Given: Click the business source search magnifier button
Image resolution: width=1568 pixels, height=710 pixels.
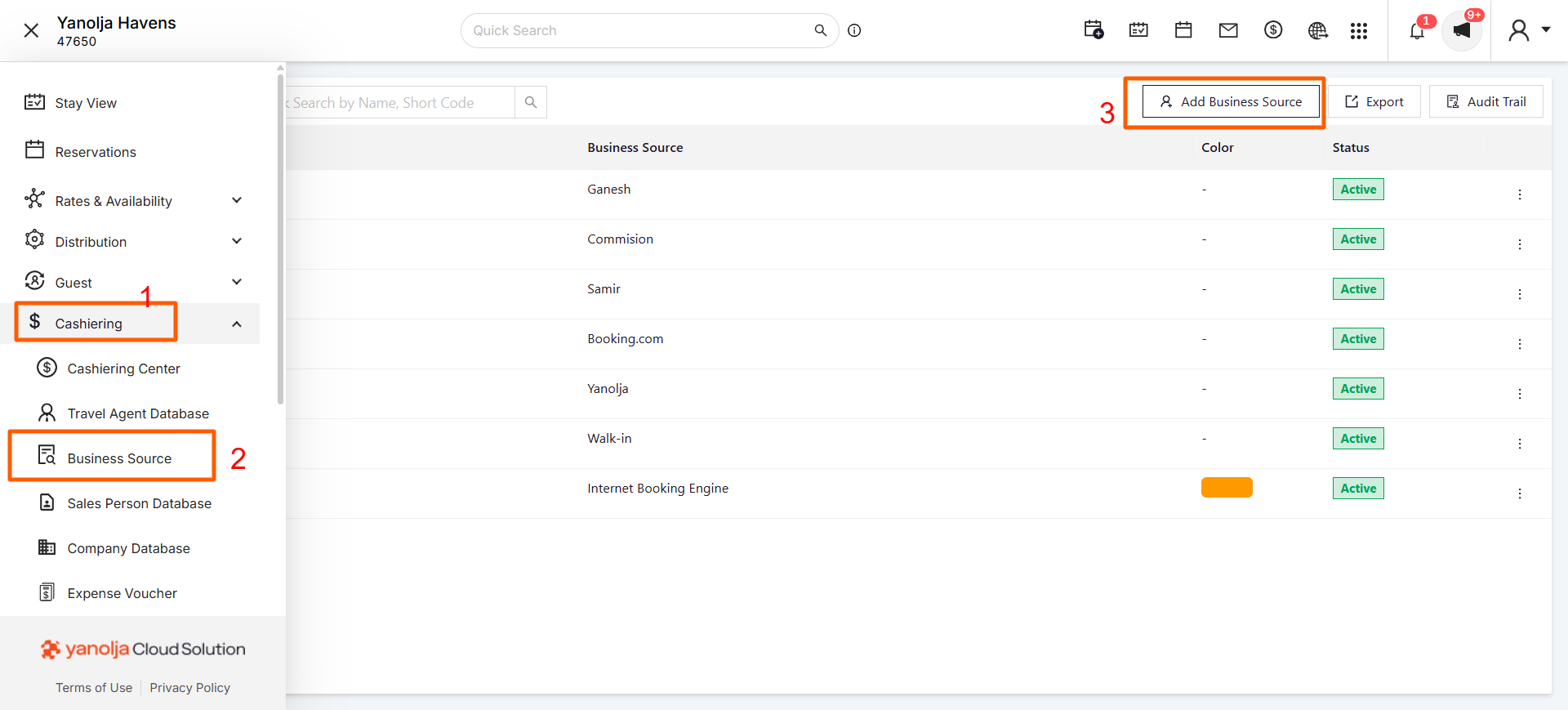Looking at the screenshot, I should [x=531, y=102].
